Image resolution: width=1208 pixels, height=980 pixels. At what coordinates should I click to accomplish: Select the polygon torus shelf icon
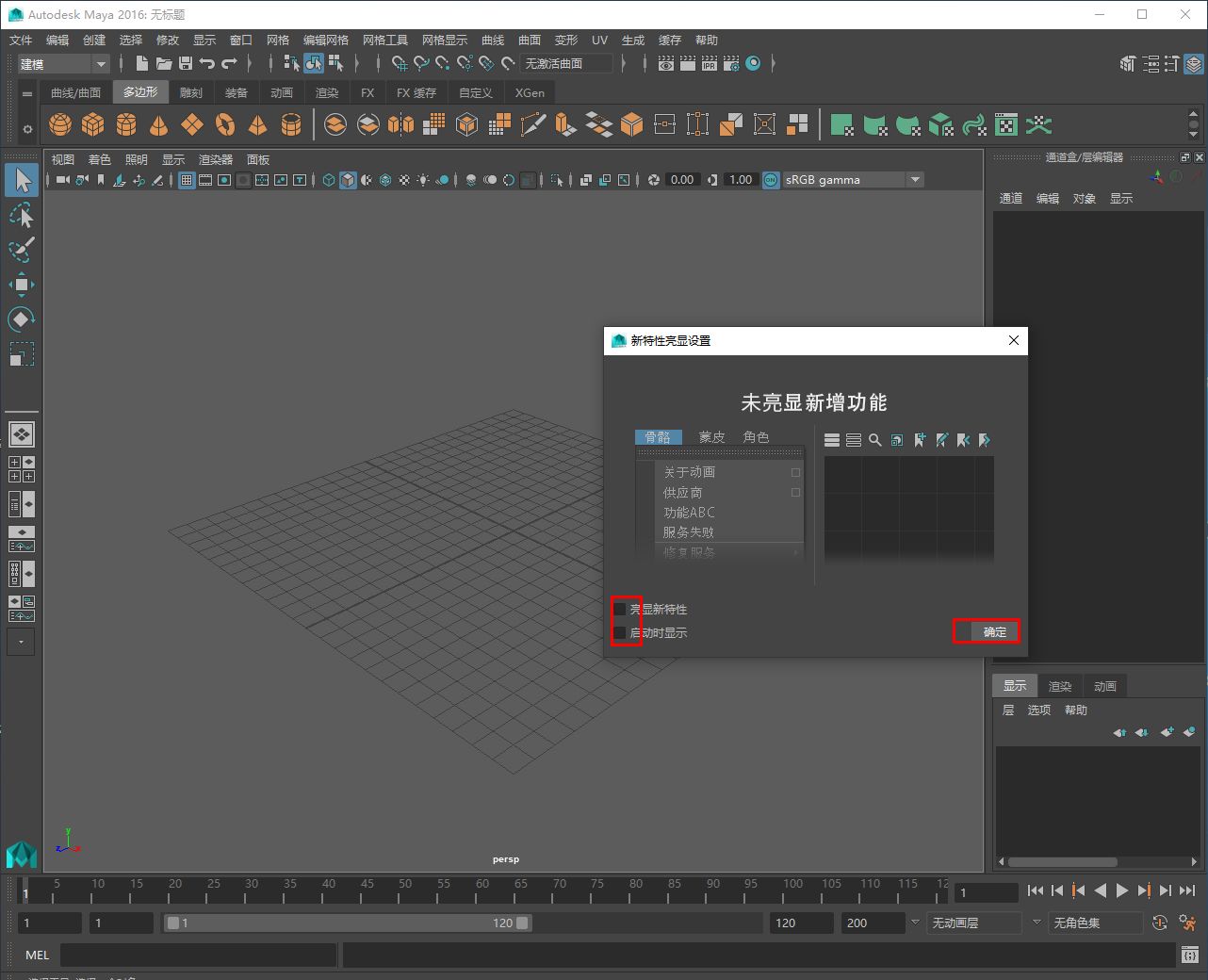tap(226, 123)
